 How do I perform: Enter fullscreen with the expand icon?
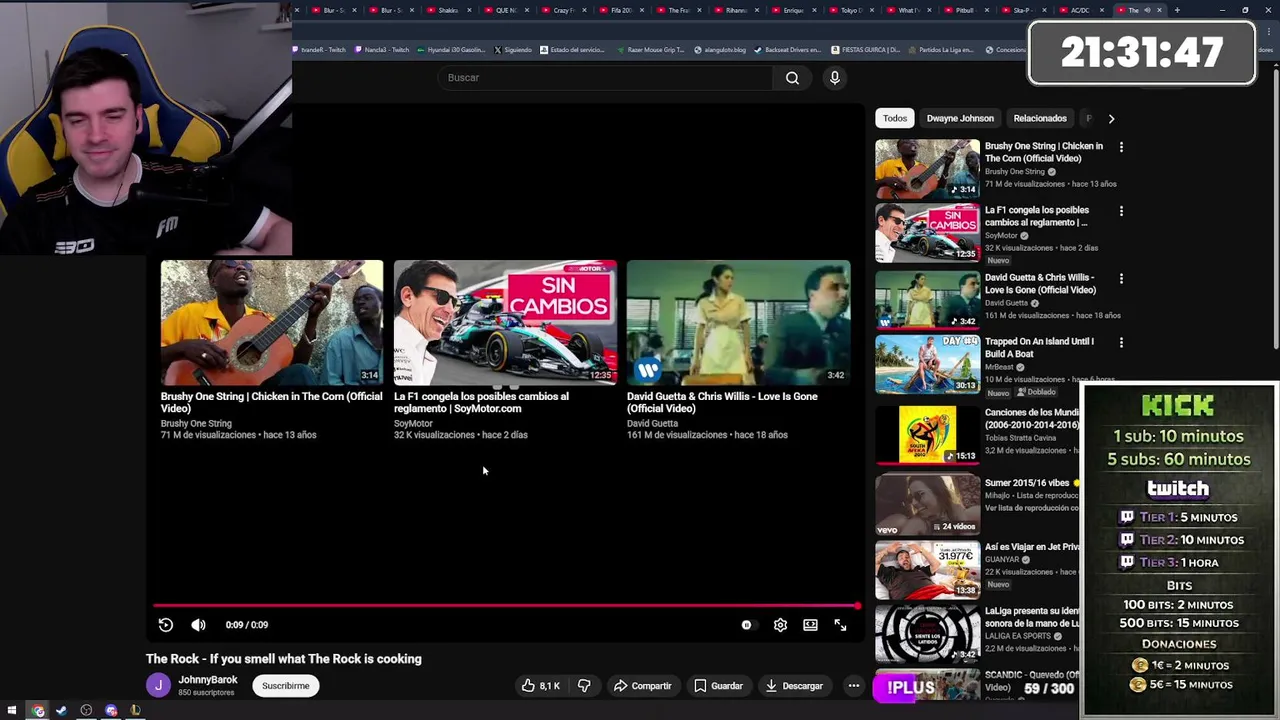tap(840, 625)
